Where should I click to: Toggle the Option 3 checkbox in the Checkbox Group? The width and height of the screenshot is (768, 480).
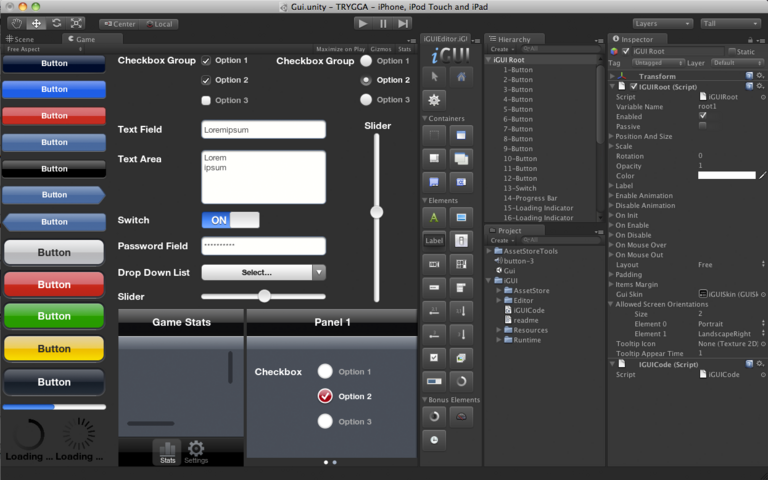(206, 100)
